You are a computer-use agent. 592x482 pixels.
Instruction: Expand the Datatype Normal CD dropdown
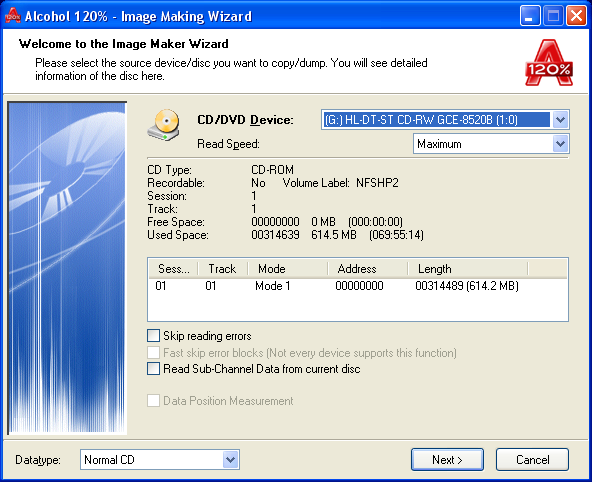coord(230,460)
